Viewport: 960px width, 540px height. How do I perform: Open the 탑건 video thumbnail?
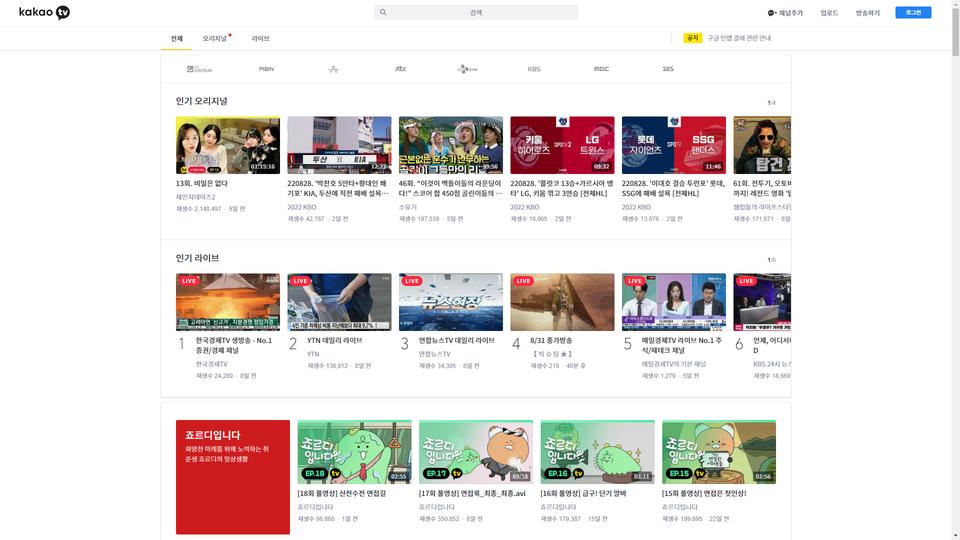tap(762, 145)
